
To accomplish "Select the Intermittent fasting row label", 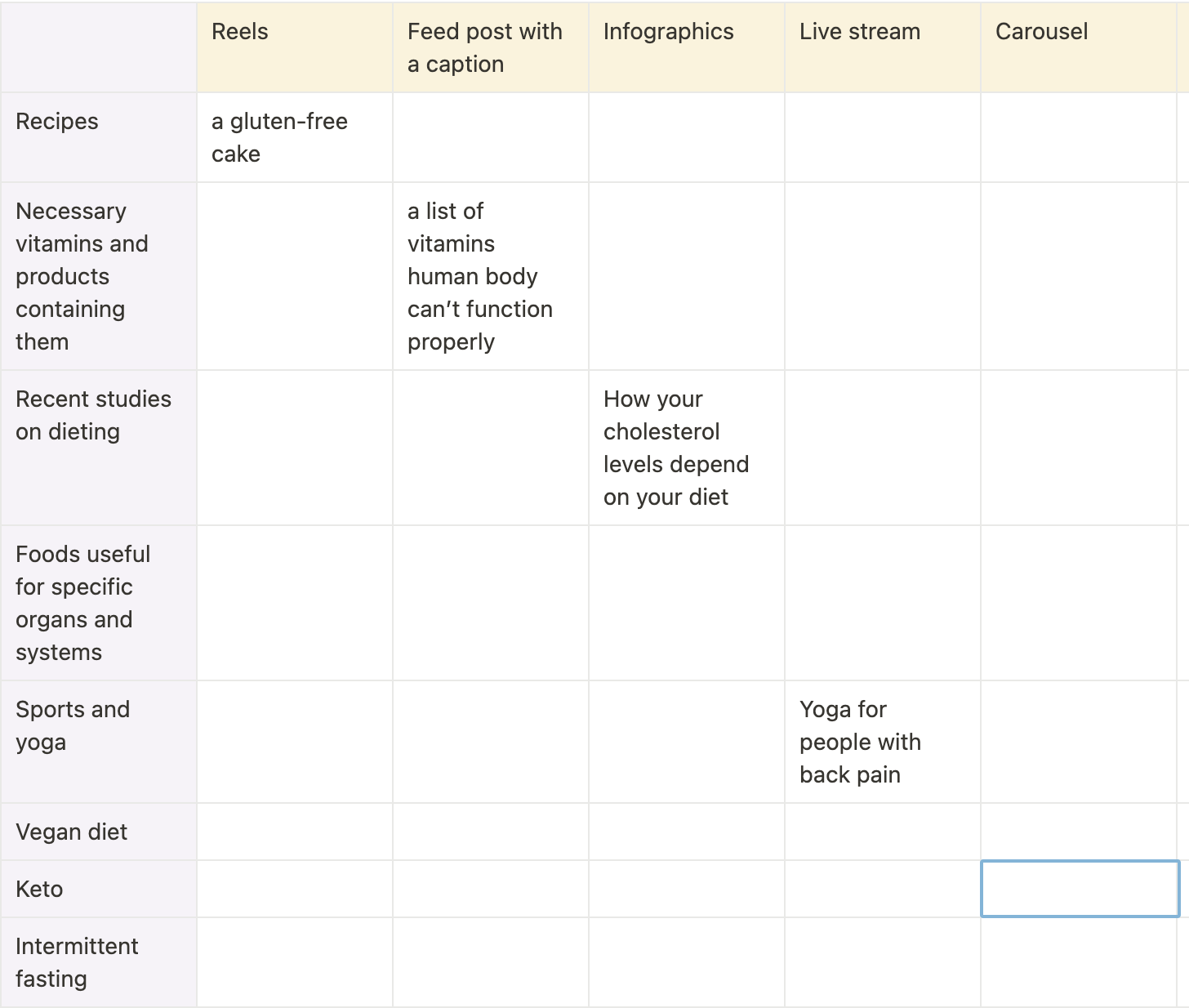I will coord(98,962).
